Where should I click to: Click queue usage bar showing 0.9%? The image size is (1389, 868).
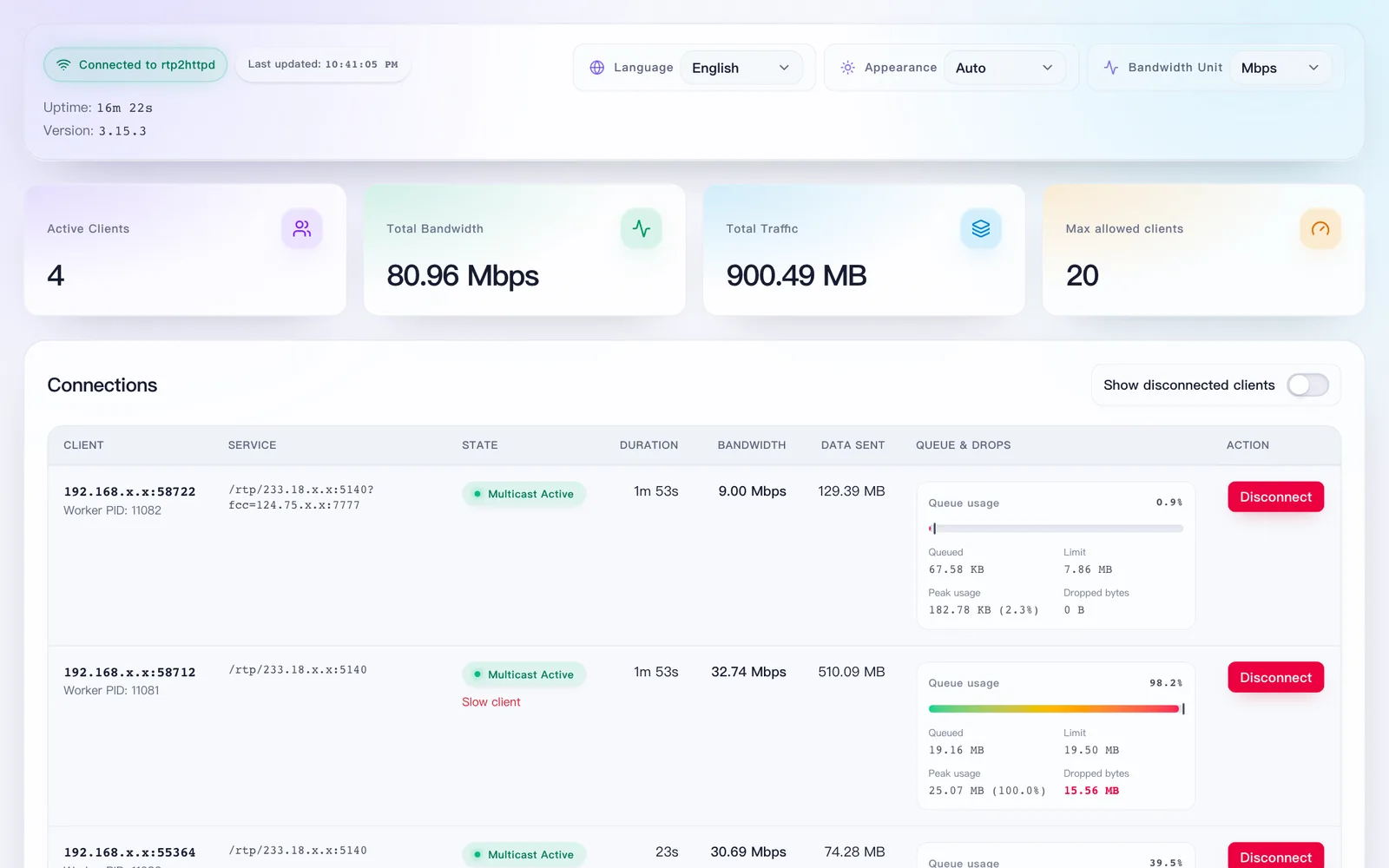pos(1056,529)
